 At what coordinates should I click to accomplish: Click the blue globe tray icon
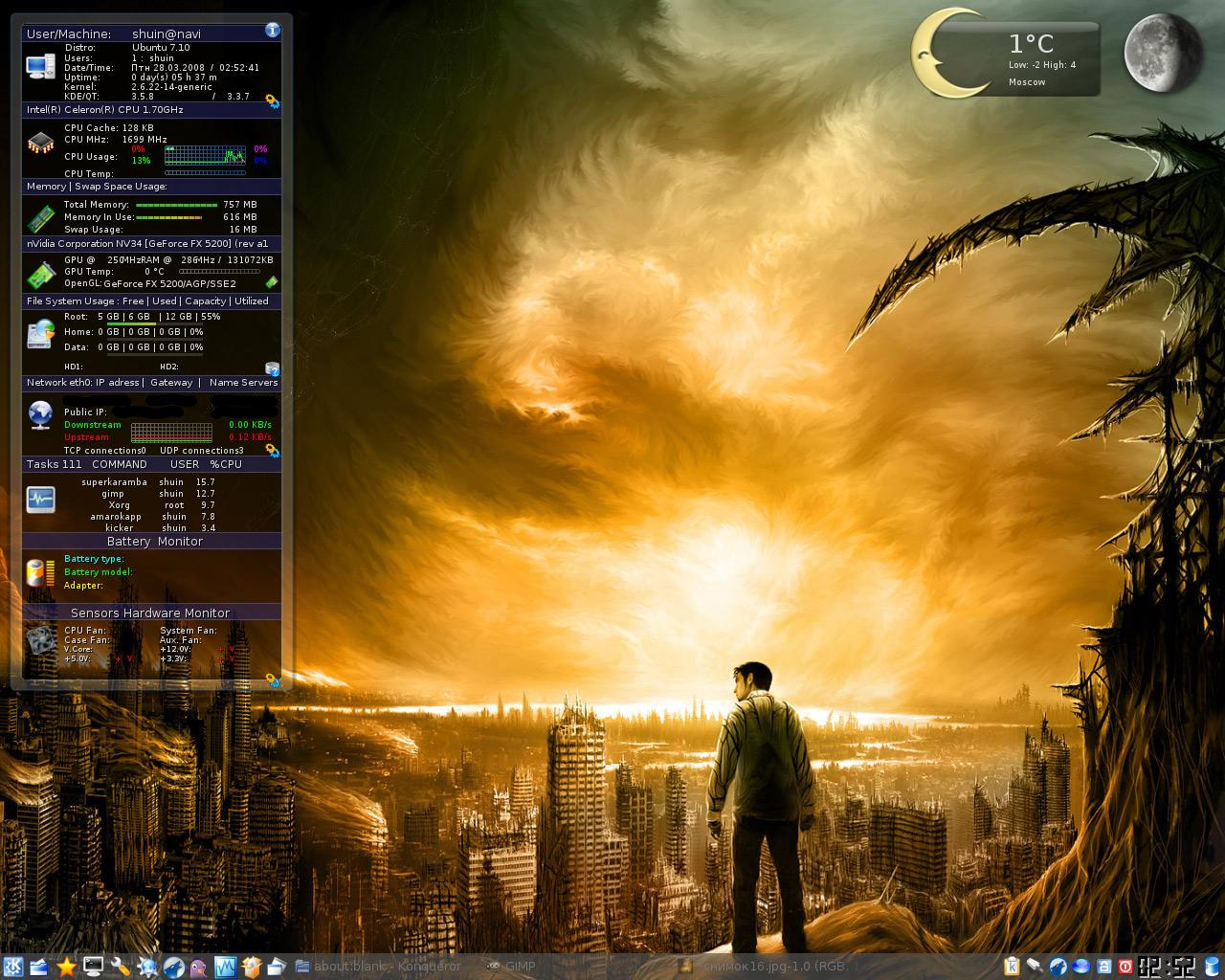click(1081, 967)
